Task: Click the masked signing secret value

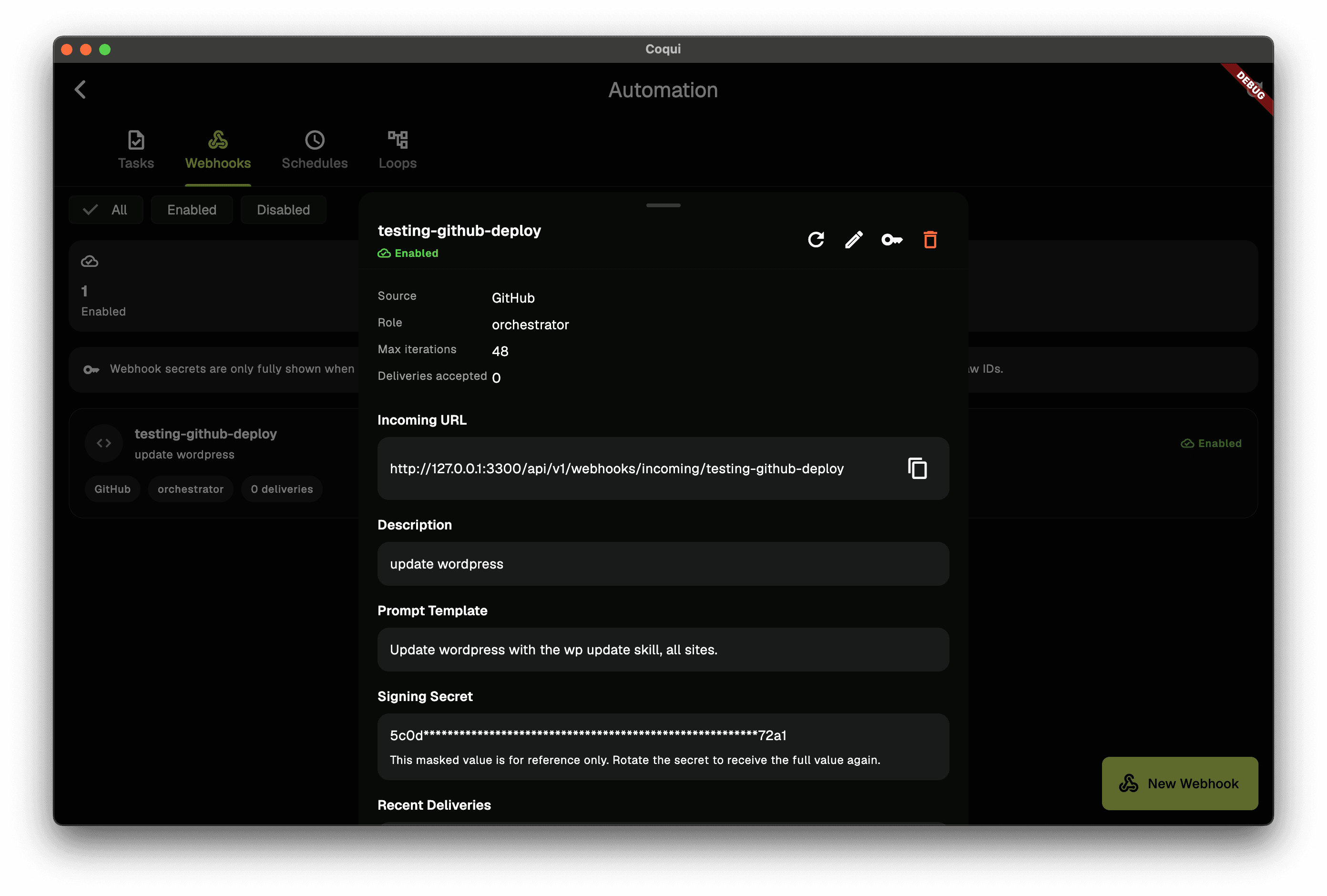Action: 588,735
